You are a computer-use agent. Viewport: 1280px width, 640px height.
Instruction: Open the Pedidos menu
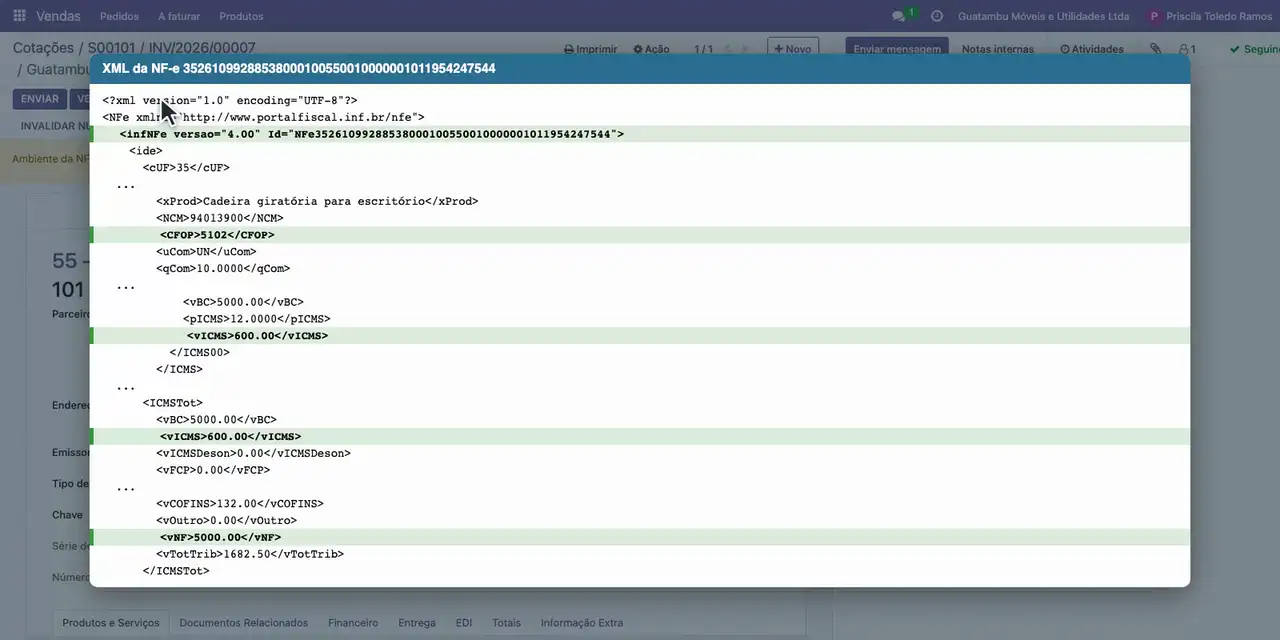[x=120, y=16]
